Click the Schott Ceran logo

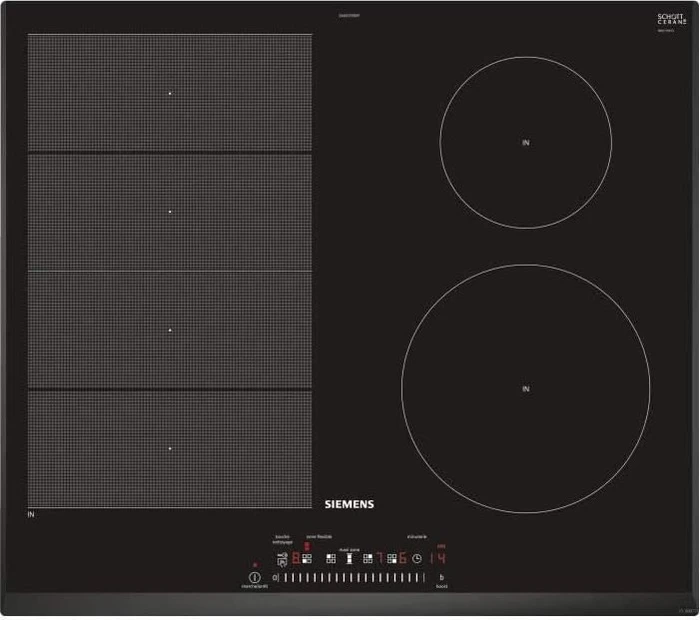(x=671, y=19)
